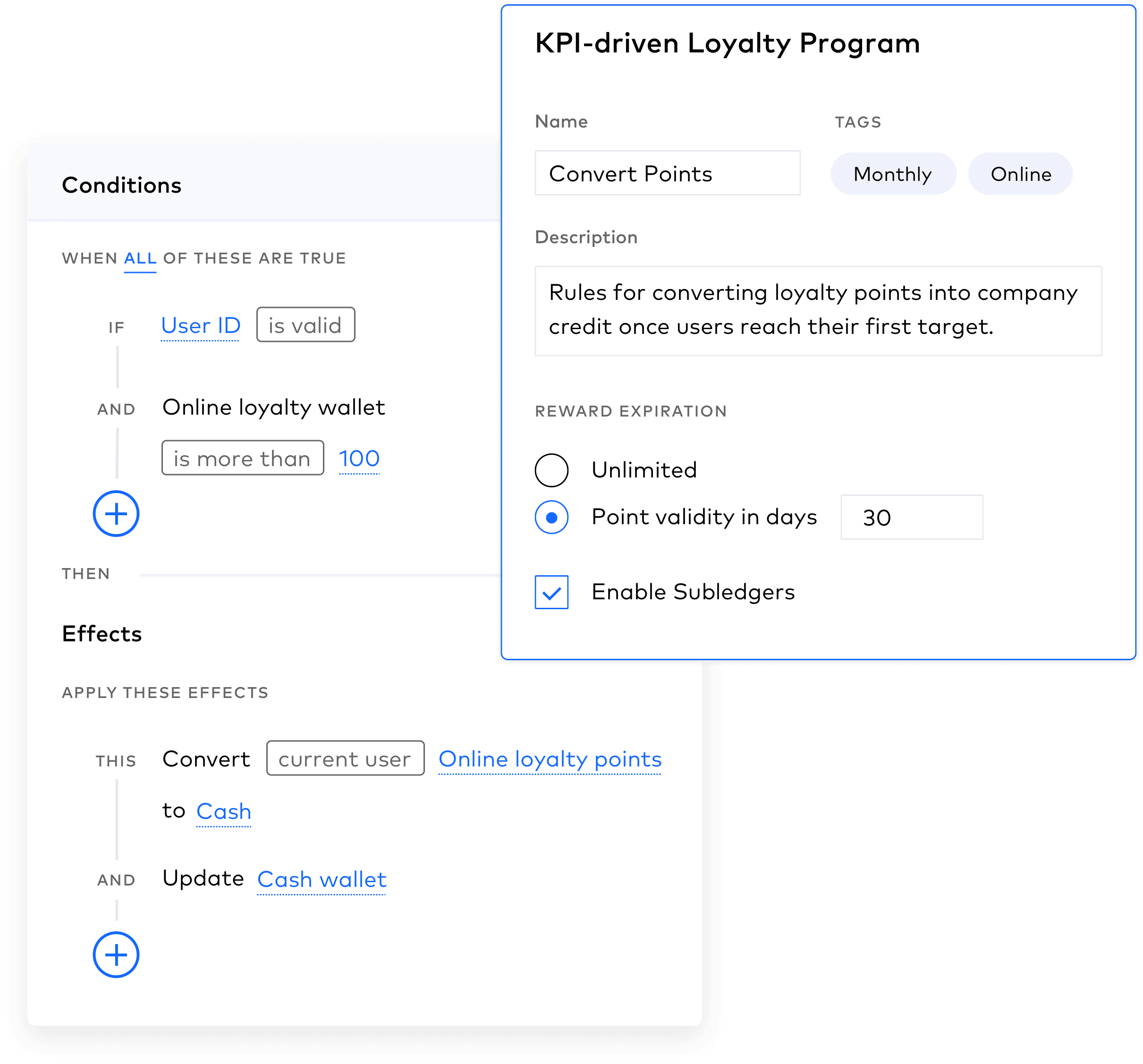The width and height of the screenshot is (1143, 1064).
Task: Select the Unlimited radio option
Action: (x=551, y=470)
